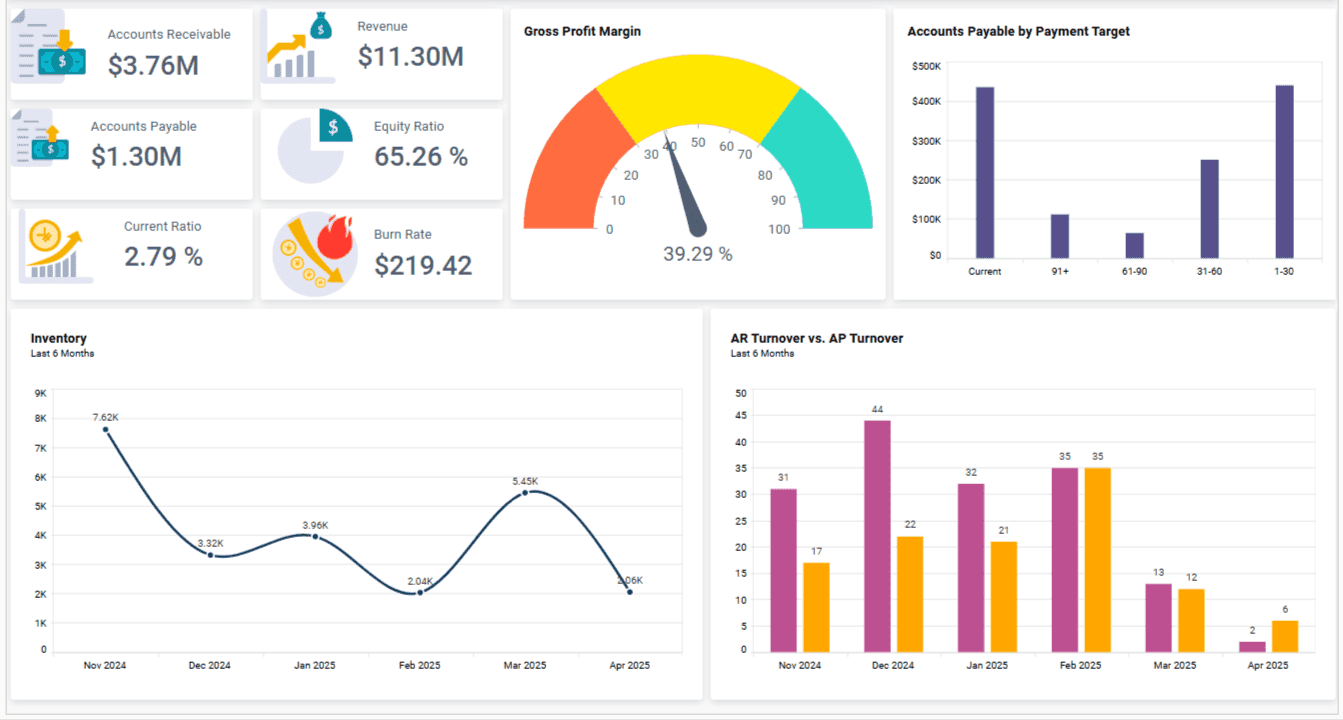This screenshot has width=1343, height=720.
Task: Select the Equity Ratio pie chart icon
Action: point(311,151)
